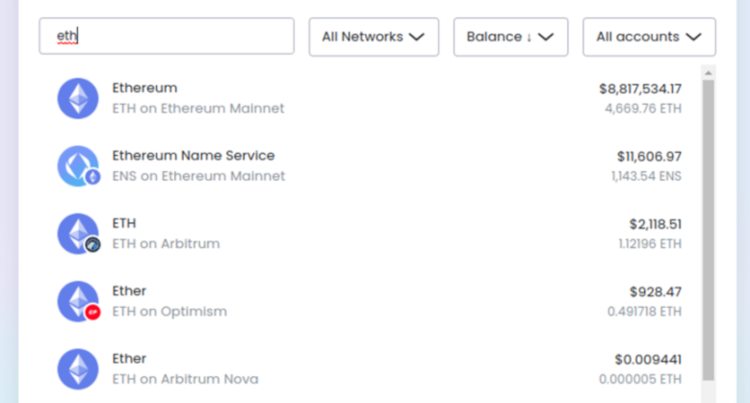Viewport: 750px width, 403px height.
Task: Click the Ethereum Mainnet ETH token icon
Action: [78, 98]
